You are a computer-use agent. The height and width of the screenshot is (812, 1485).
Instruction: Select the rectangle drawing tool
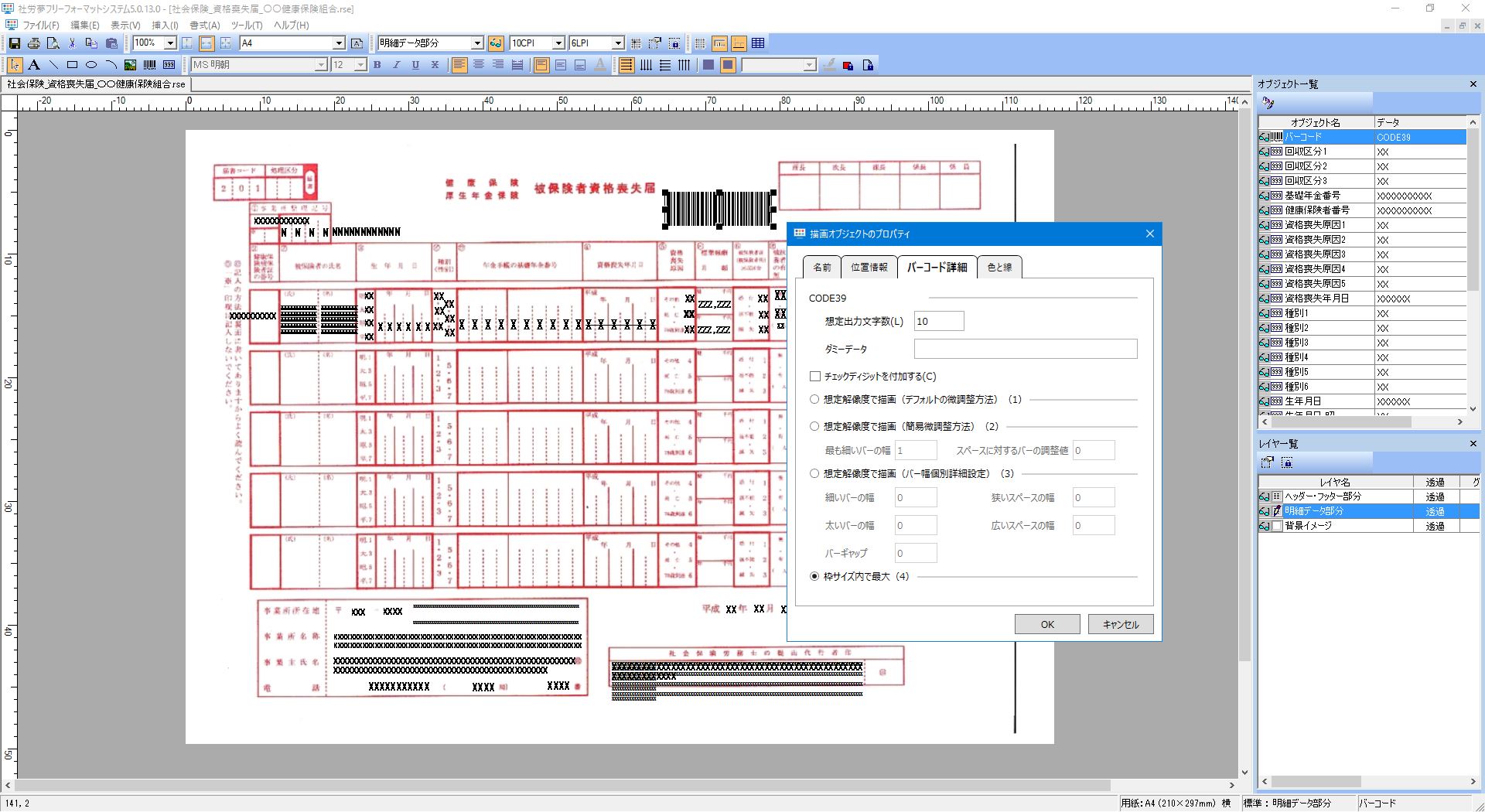pyautogui.click(x=72, y=65)
